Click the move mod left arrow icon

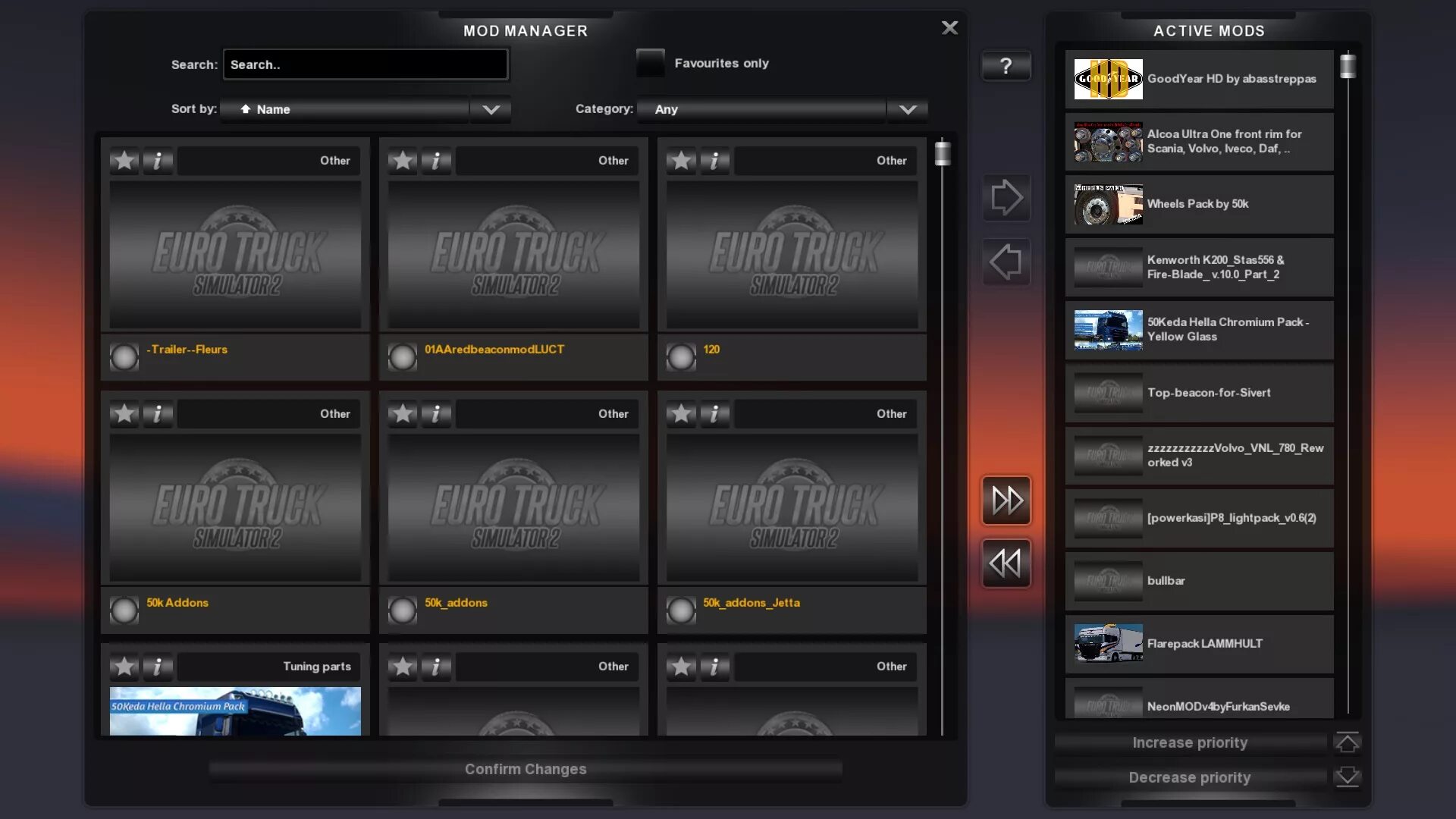1006,262
